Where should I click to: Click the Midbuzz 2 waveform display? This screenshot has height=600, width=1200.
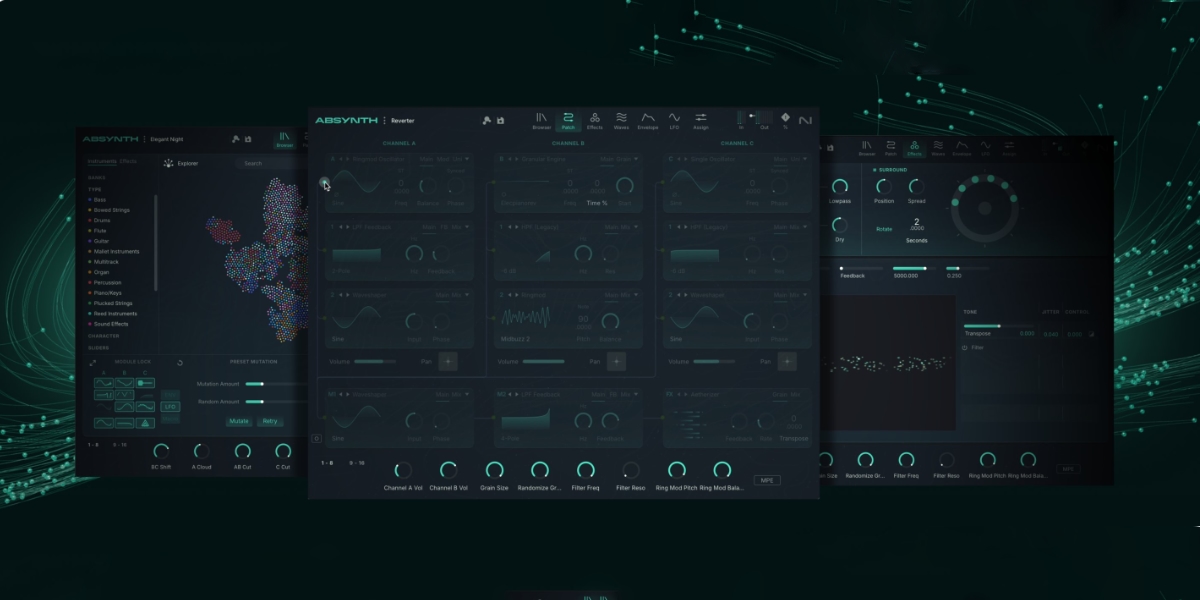[526, 317]
